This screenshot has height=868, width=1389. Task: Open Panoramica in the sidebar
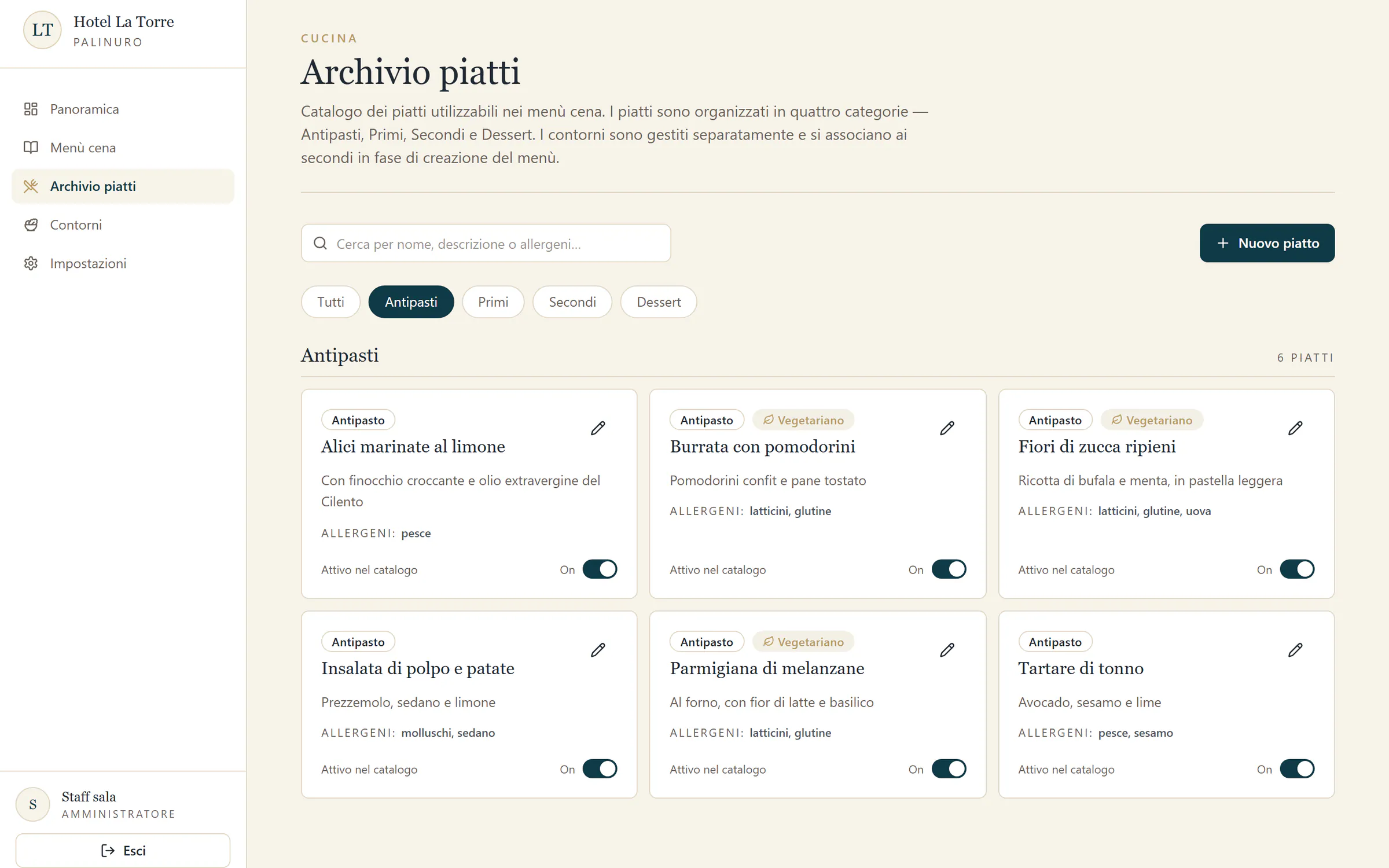pyautogui.click(x=123, y=109)
